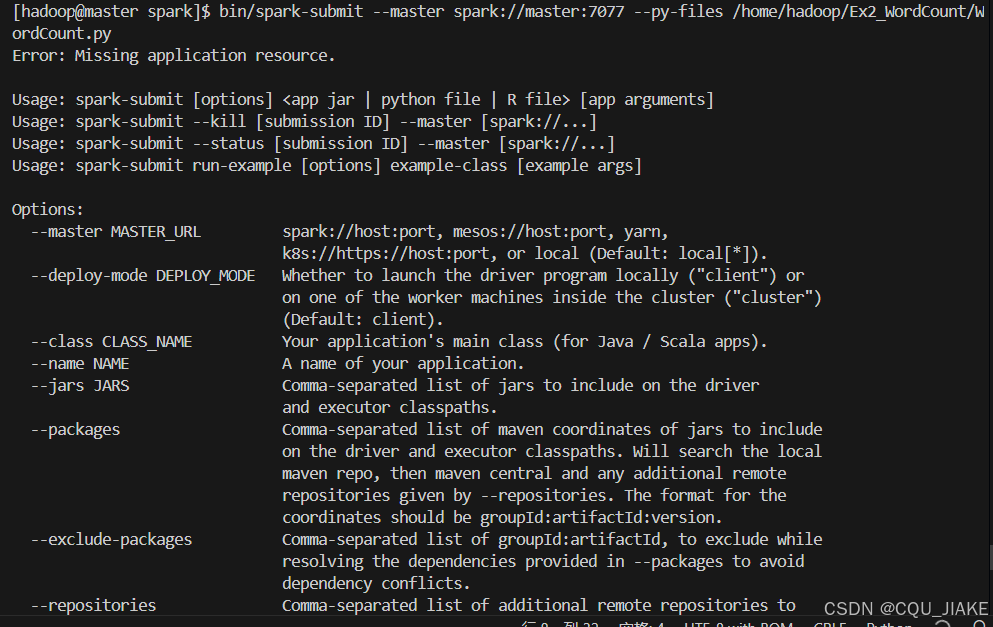The image size is (993, 627).
Task: Click the notification bell in status bar
Action: click(x=979, y=625)
